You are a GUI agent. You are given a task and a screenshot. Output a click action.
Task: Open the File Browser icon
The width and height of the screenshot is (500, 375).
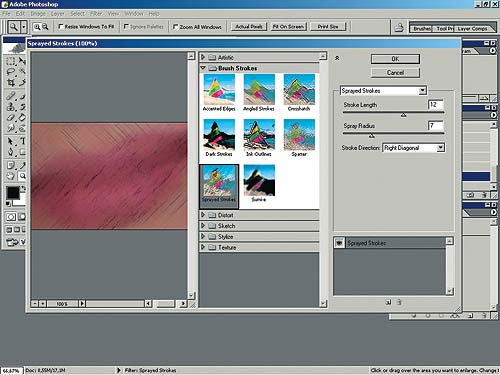(399, 27)
